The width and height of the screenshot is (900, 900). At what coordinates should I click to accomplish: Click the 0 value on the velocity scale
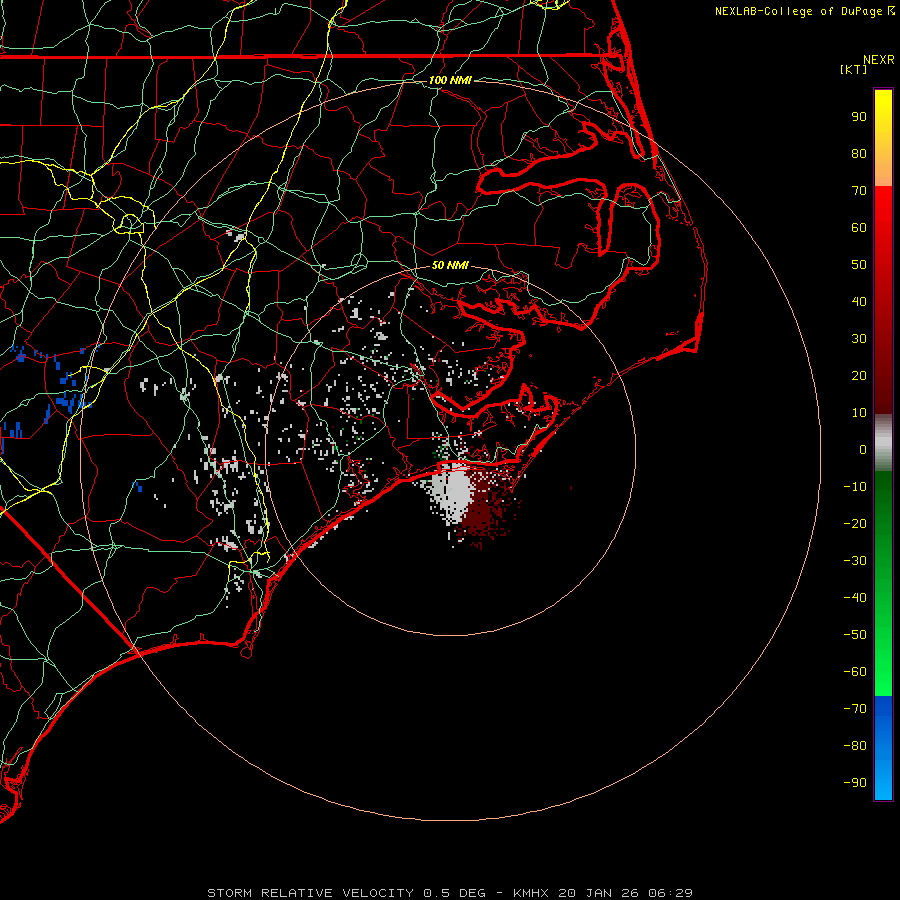(863, 449)
